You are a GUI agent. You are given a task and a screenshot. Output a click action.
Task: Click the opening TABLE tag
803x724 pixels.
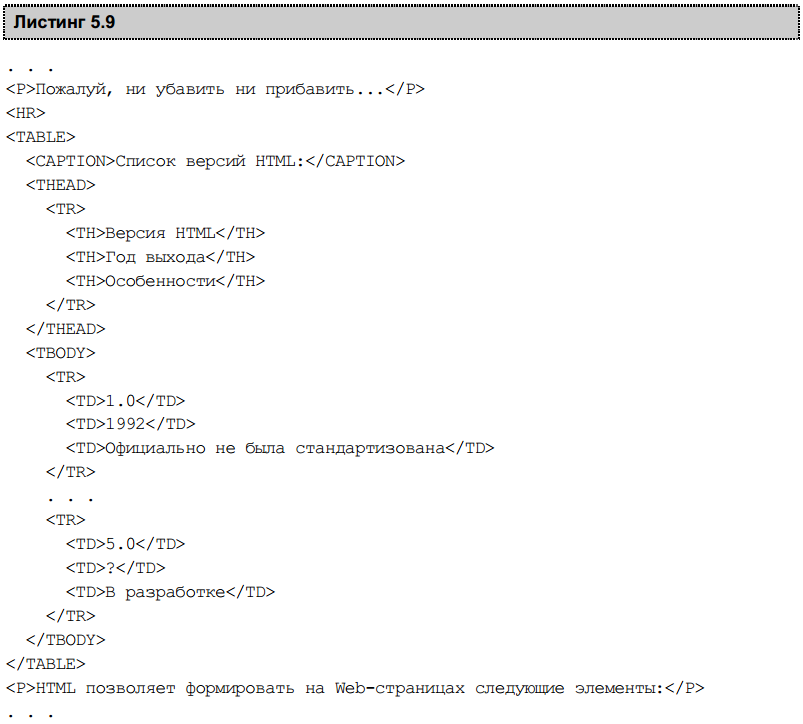[x=40, y=137]
